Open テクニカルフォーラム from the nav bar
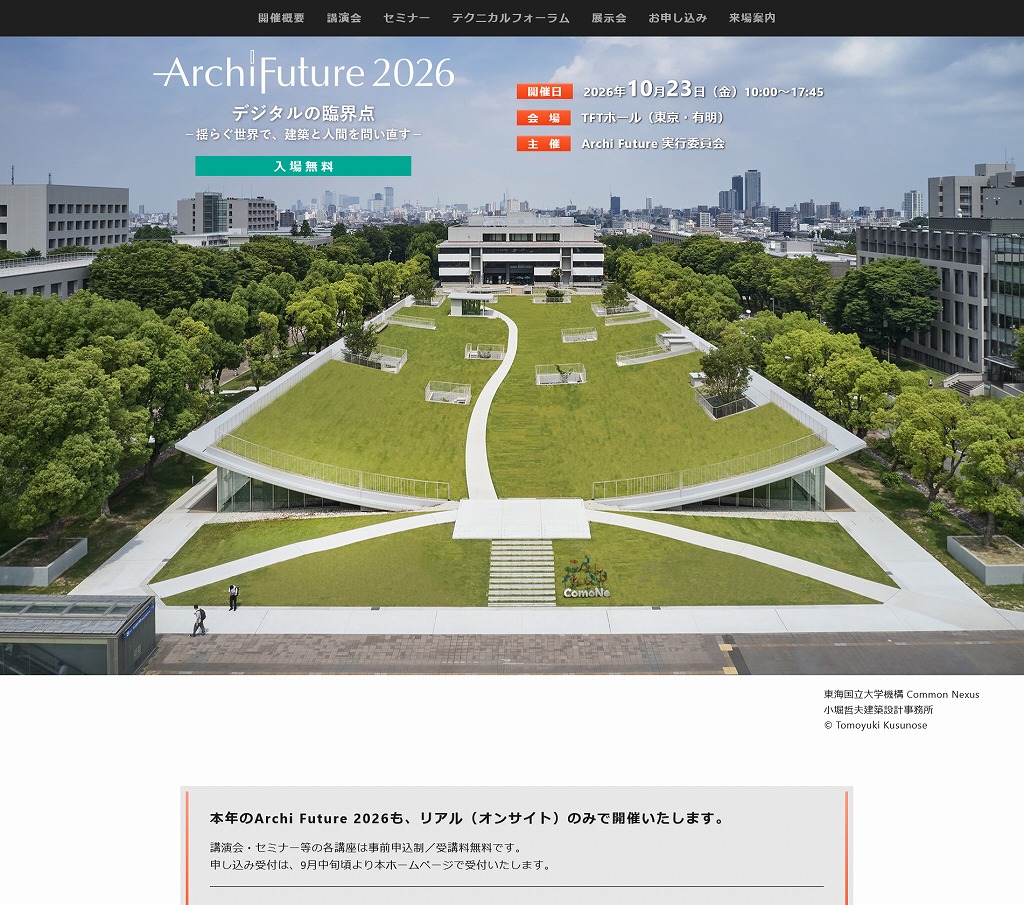1024x905 pixels. pos(511,18)
